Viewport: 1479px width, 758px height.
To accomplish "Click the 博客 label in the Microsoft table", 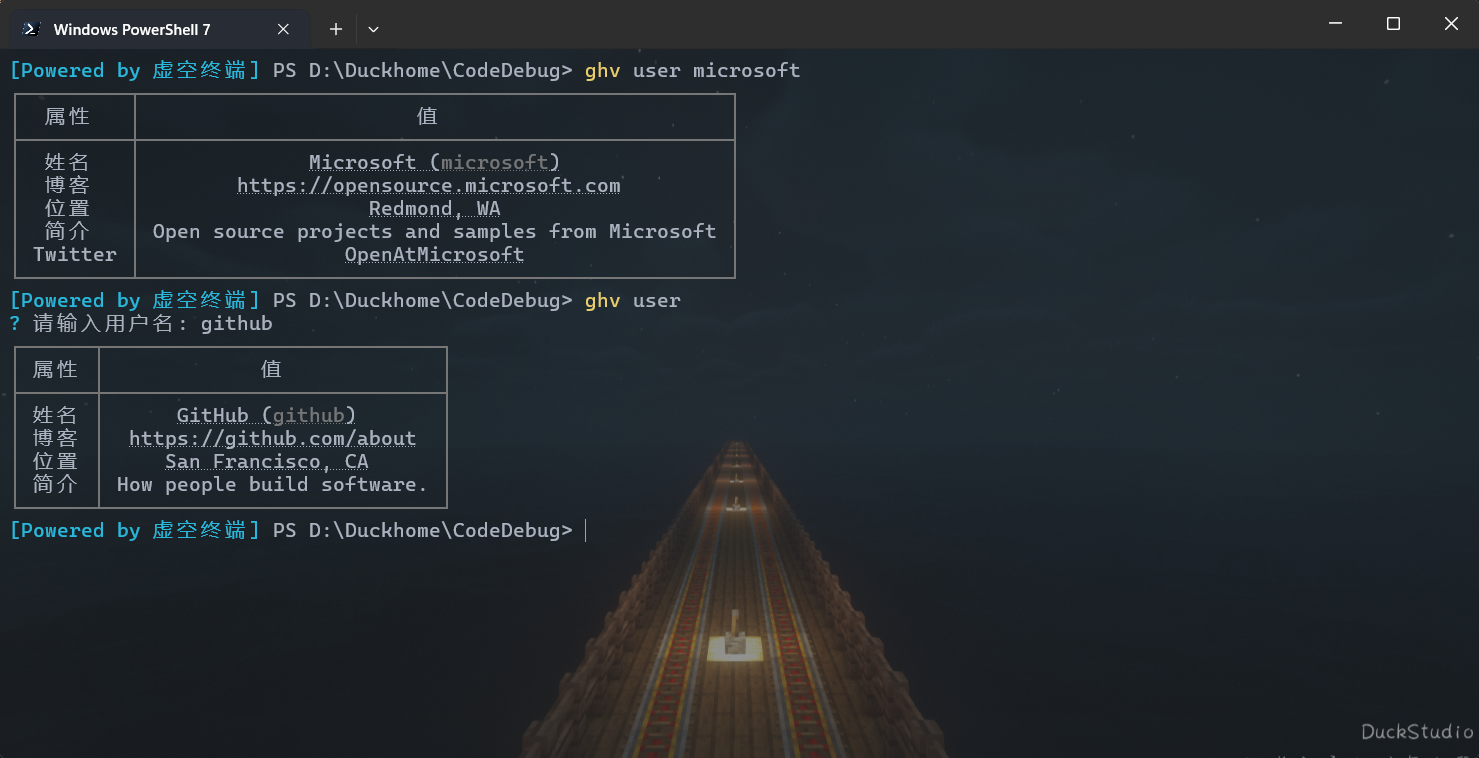I will [x=67, y=185].
